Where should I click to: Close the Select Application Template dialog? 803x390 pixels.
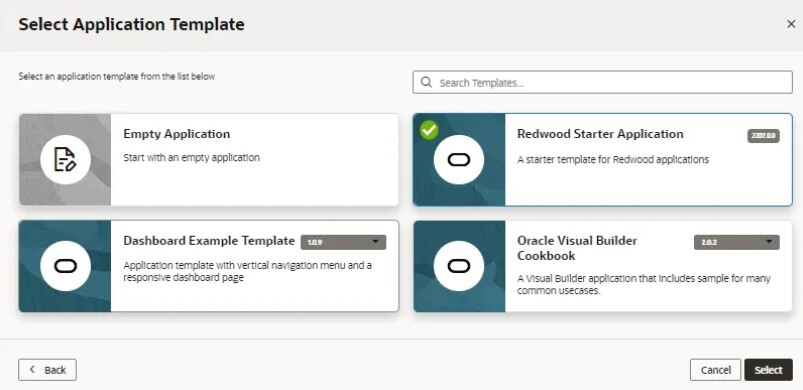pyautogui.click(x=791, y=24)
